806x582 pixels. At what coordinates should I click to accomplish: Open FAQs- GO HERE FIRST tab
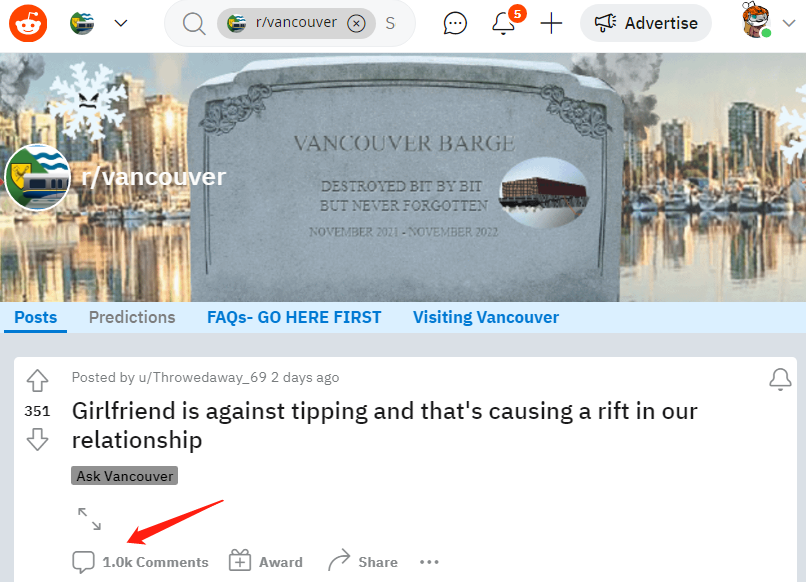[x=294, y=317]
